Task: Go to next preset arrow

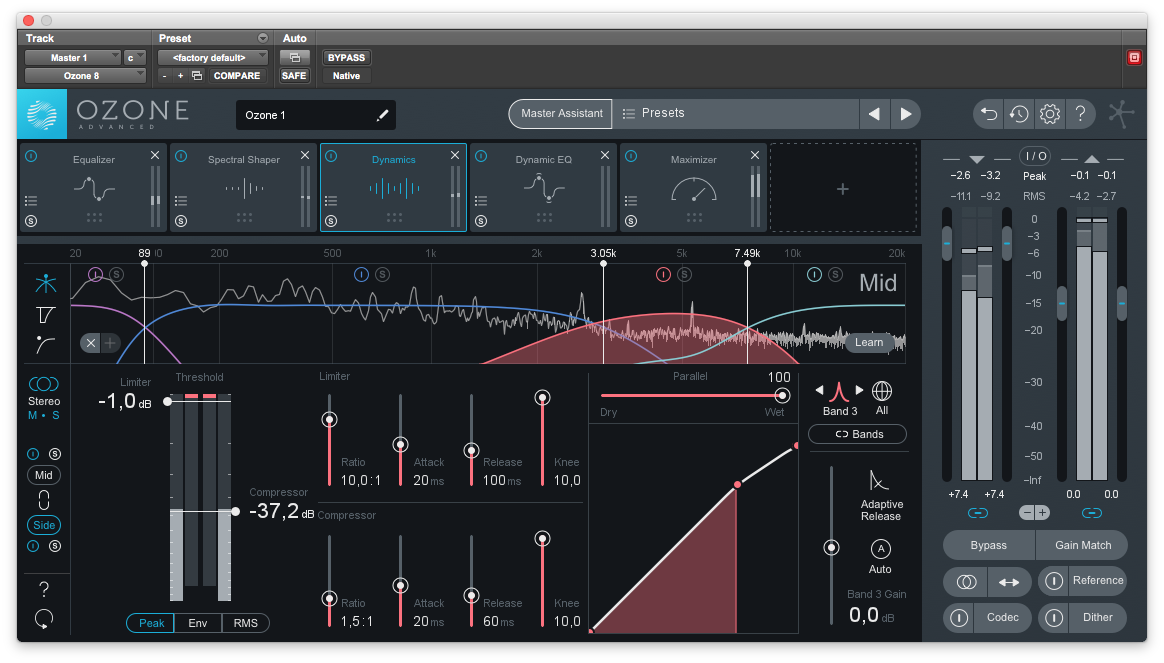Action: pos(906,114)
